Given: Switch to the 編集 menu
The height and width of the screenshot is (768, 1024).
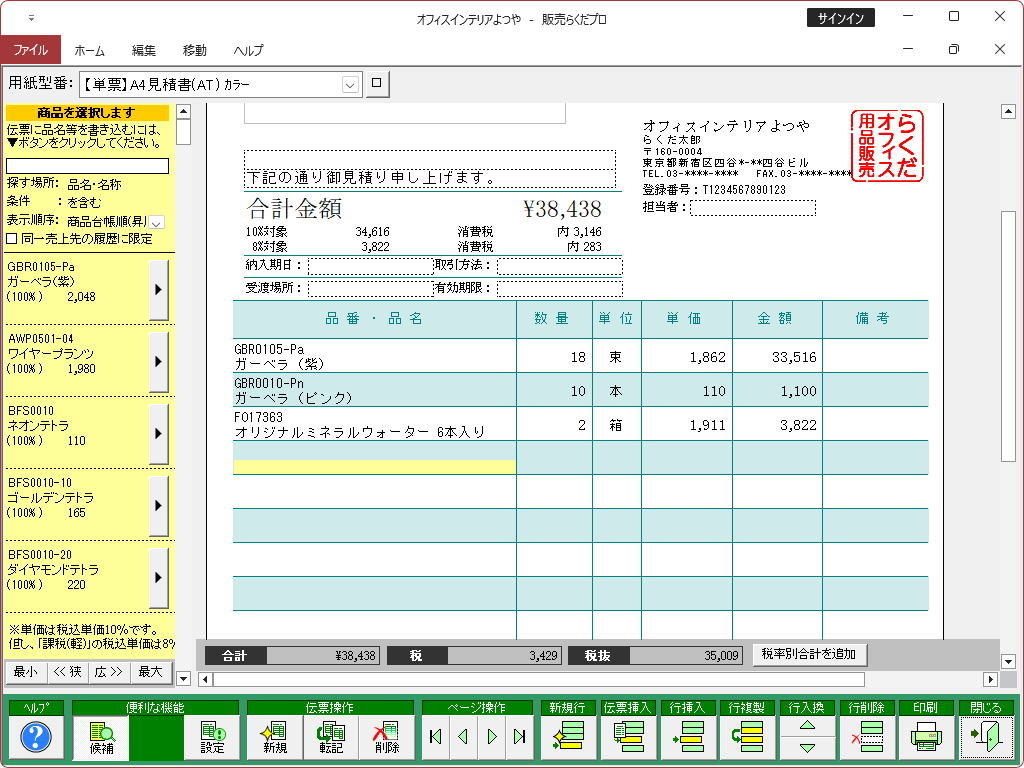Looking at the screenshot, I should click(144, 50).
